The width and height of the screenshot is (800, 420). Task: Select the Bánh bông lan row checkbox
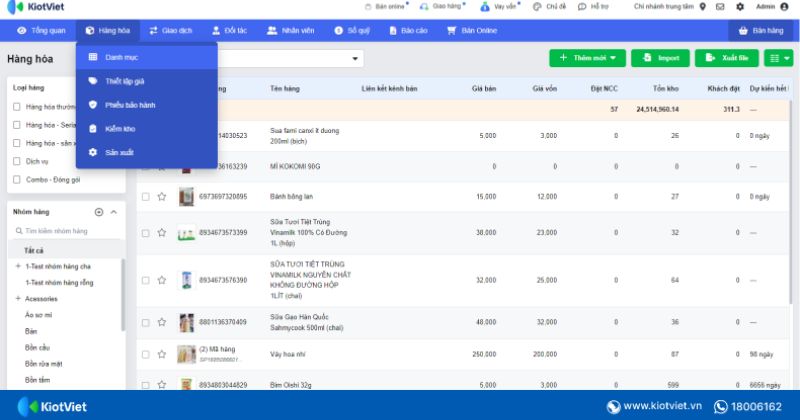click(x=146, y=196)
